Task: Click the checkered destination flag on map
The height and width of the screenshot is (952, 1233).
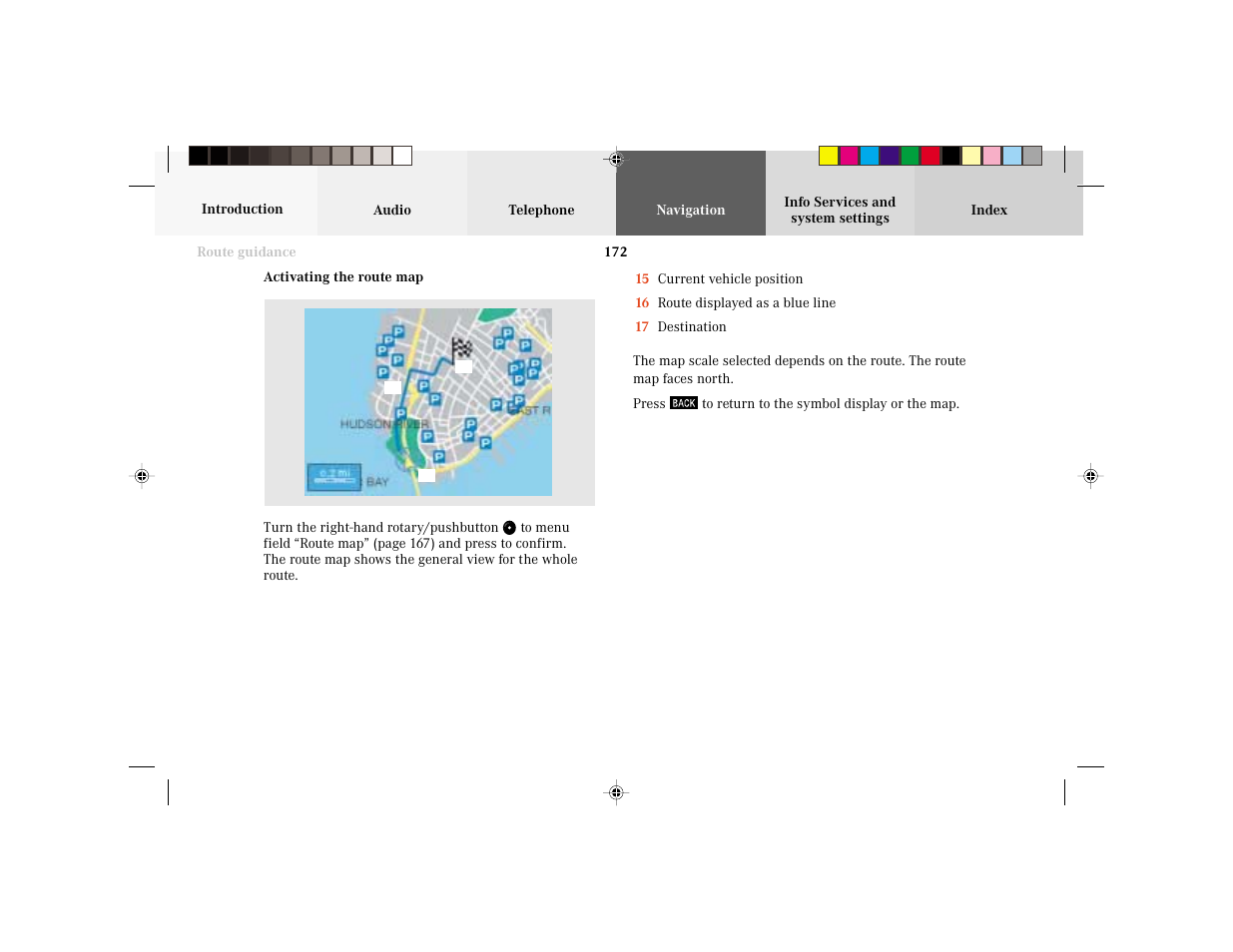Action: (x=461, y=349)
